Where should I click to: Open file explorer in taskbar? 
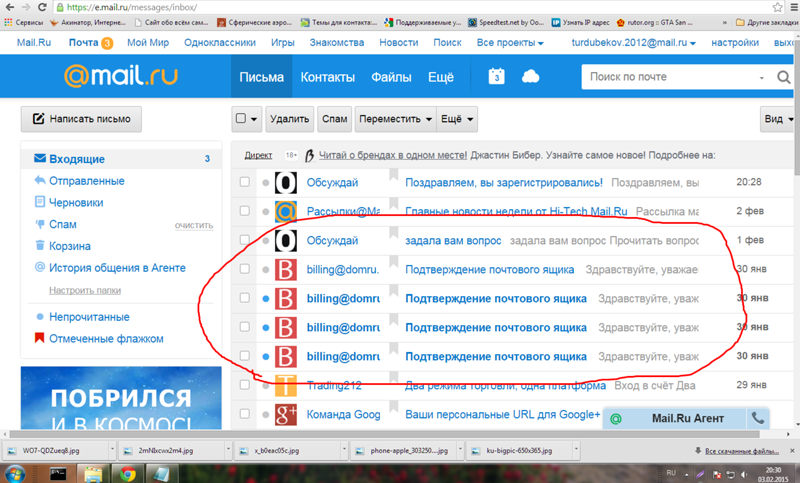93,474
